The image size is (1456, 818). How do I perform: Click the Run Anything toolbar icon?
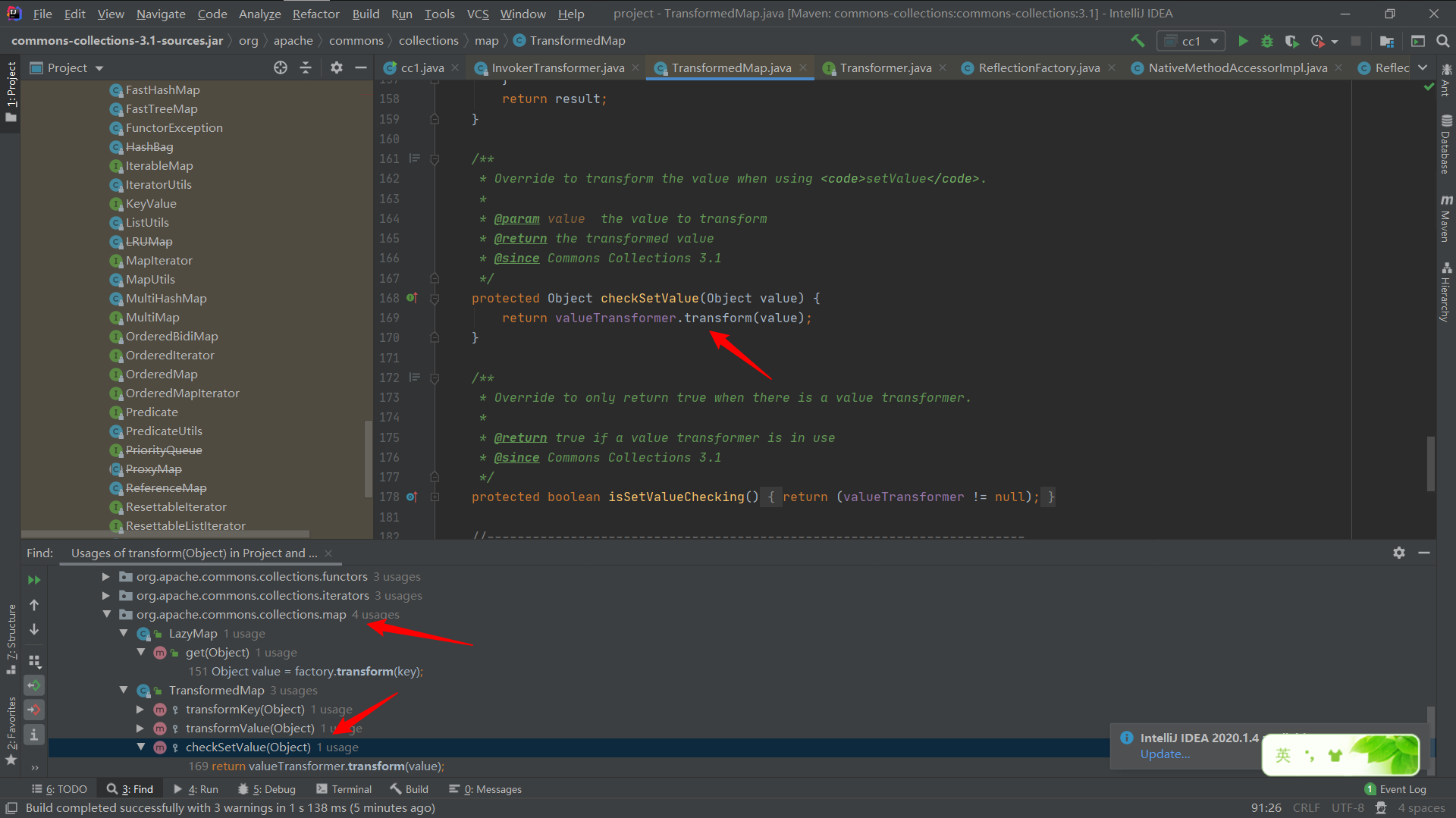pyautogui.click(x=1418, y=41)
